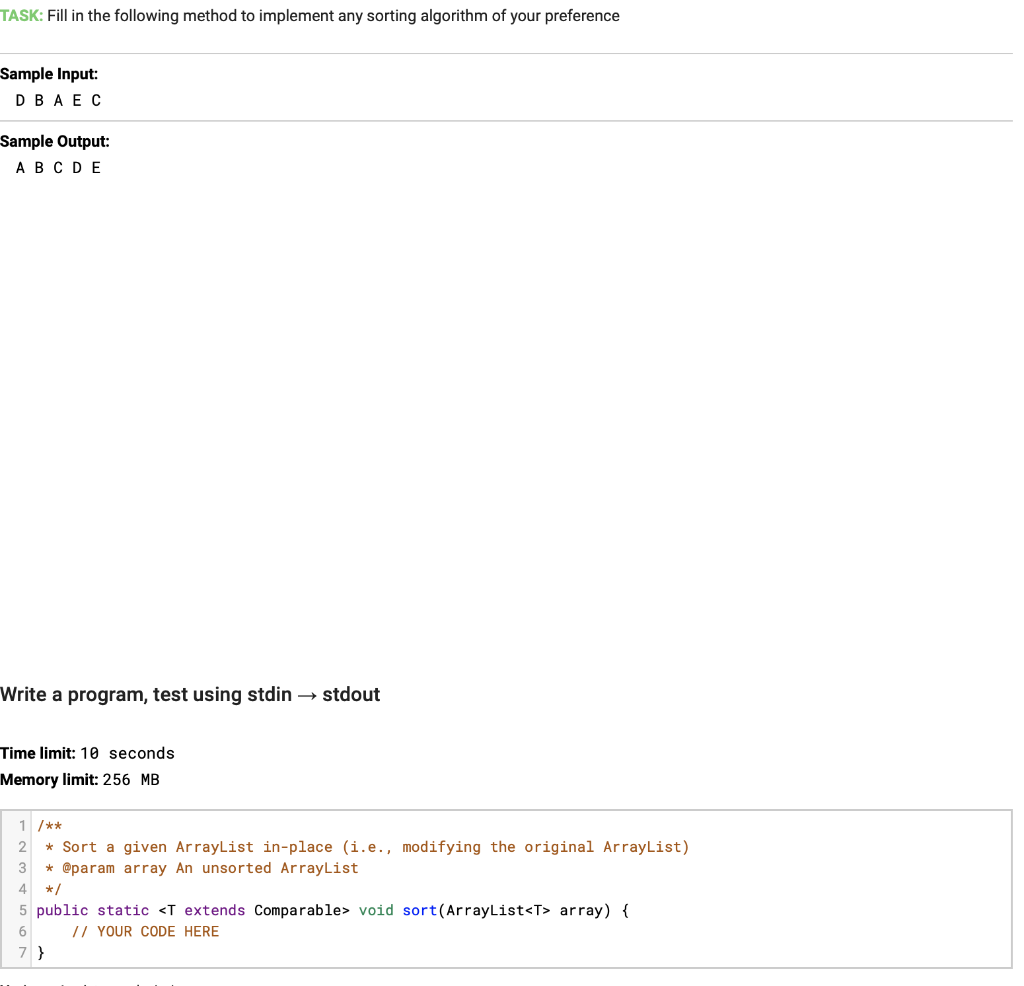Click the sample output text A B C D E
1024x986 pixels.
click(58, 168)
